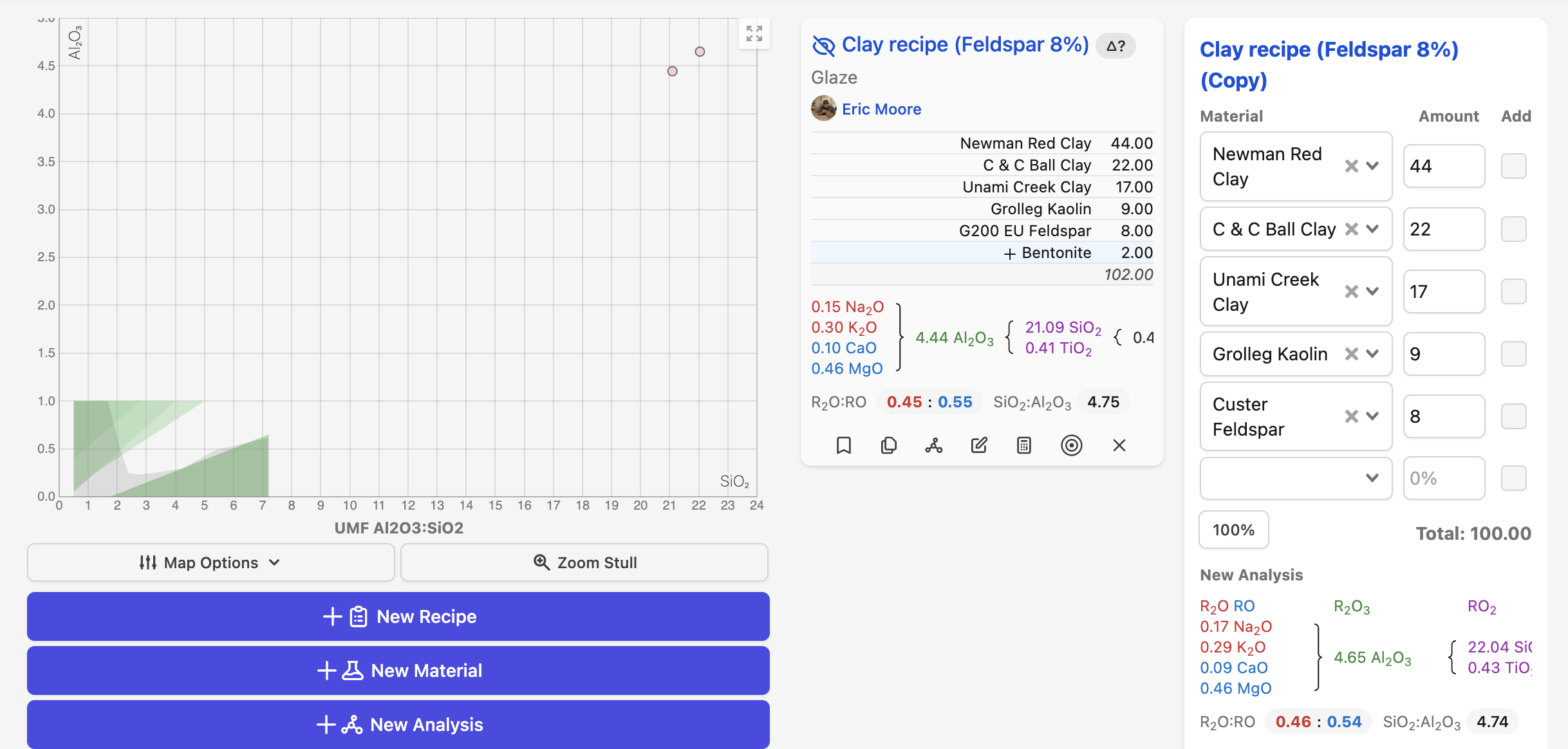The height and width of the screenshot is (749, 1568).
Task: Close the Clay recipe card
Action: point(1119,445)
